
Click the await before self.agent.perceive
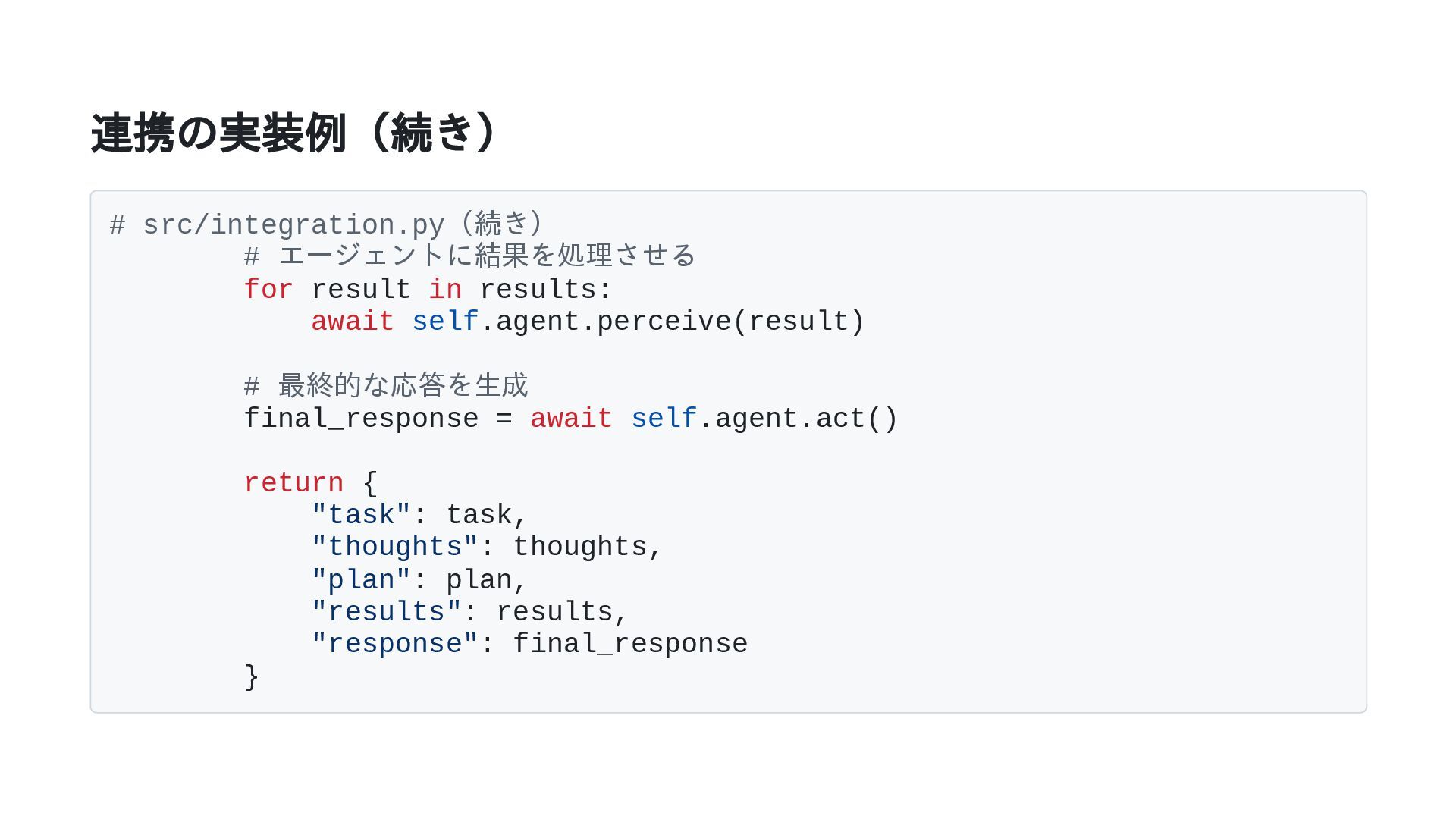coord(353,322)
